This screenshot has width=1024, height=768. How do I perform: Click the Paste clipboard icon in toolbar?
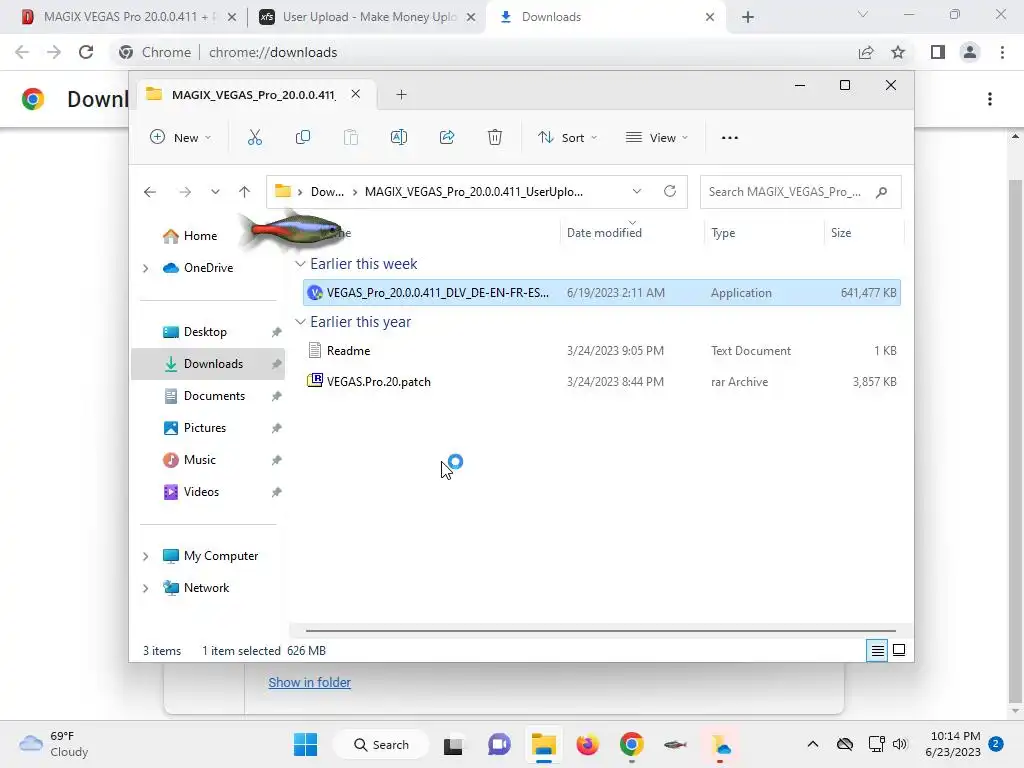coord(351,137)
